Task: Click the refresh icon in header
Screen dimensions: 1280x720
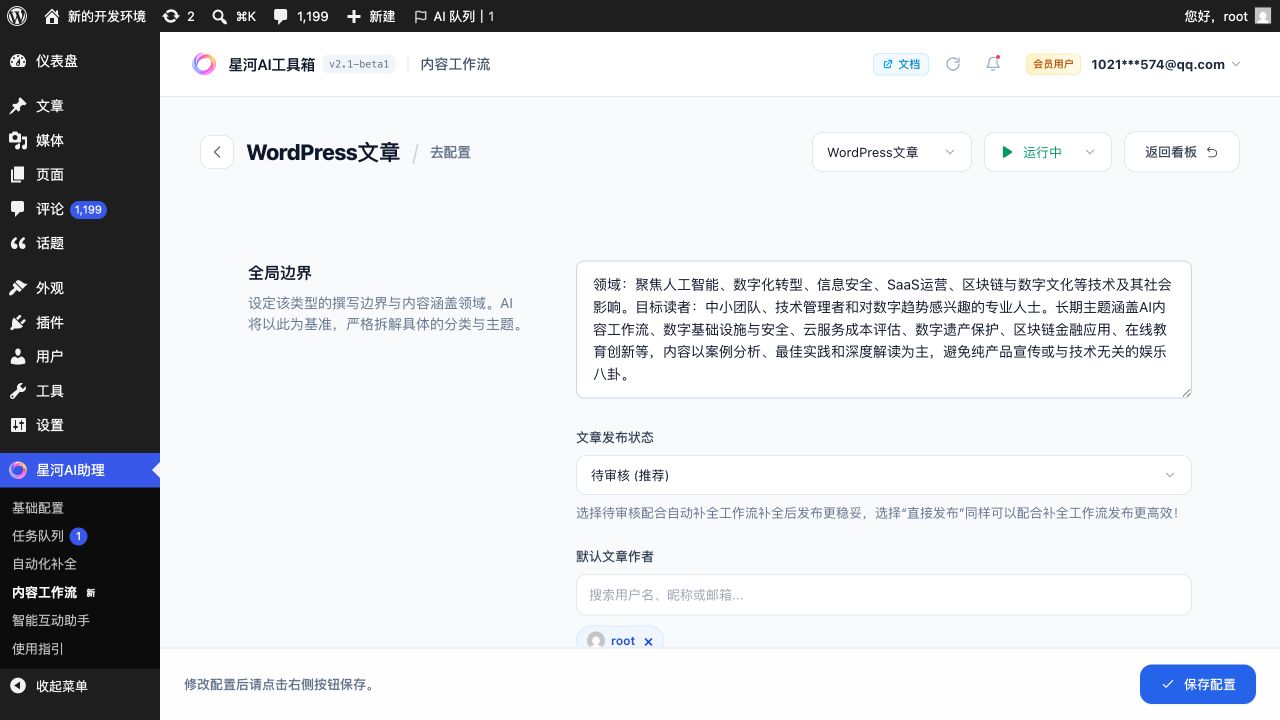Action: point(953,64)
